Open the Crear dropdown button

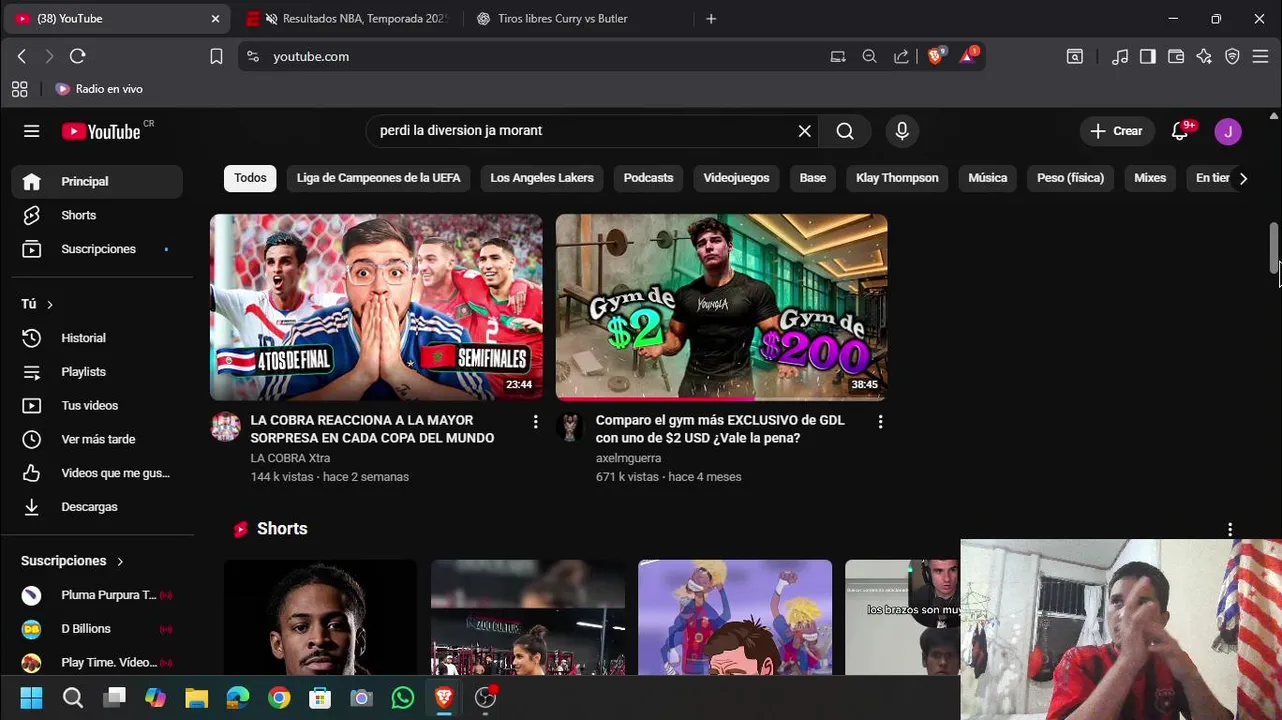coord(1116,131)
